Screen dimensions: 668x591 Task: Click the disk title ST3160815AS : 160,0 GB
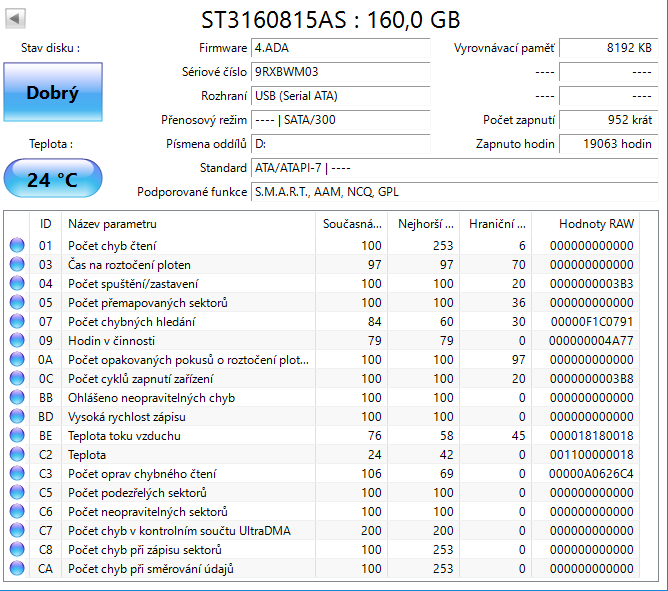[x=331, y=20]
